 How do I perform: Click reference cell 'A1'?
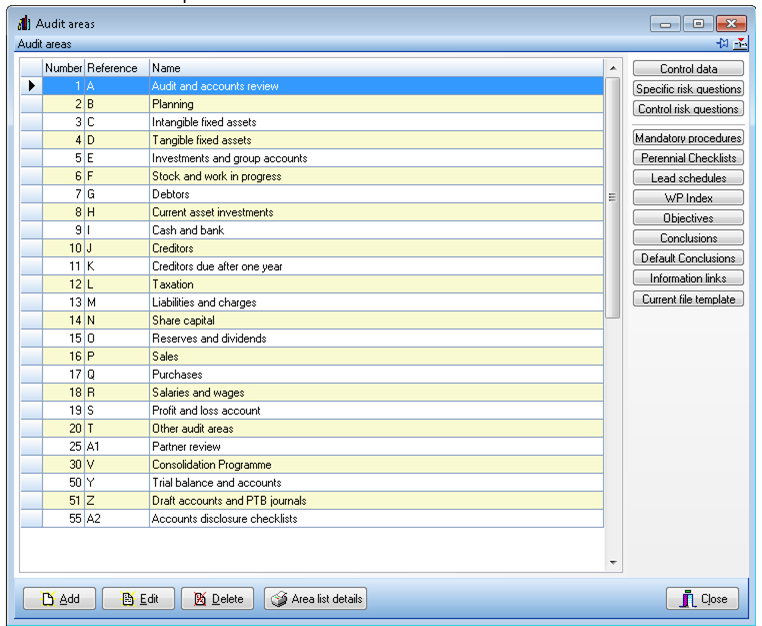pyautogui.click(x=117, y=447)
